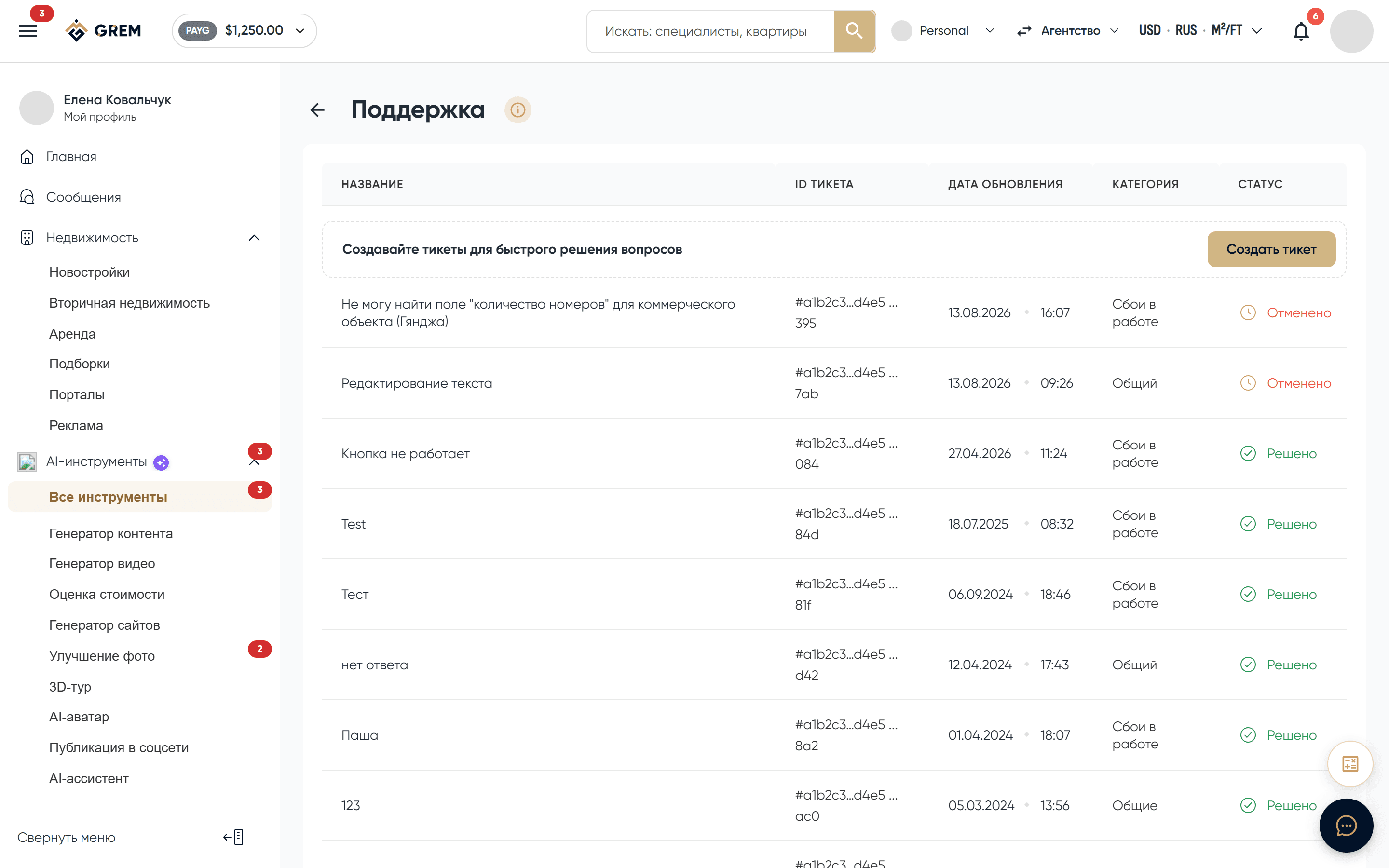Select Генератор контента menu item
Screen dimensions: 1389x868
click(111, 533)
